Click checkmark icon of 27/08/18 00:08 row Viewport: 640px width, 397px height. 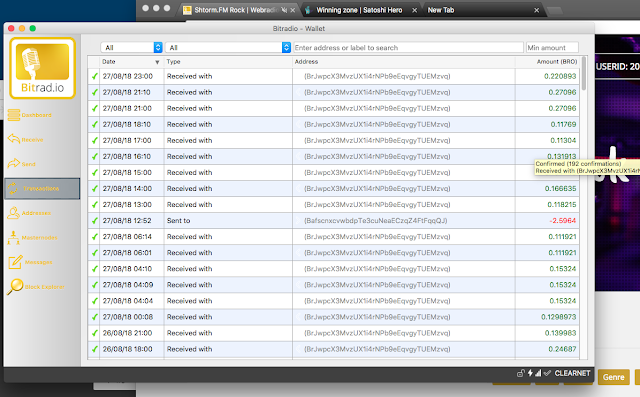[x=95, y=317]
